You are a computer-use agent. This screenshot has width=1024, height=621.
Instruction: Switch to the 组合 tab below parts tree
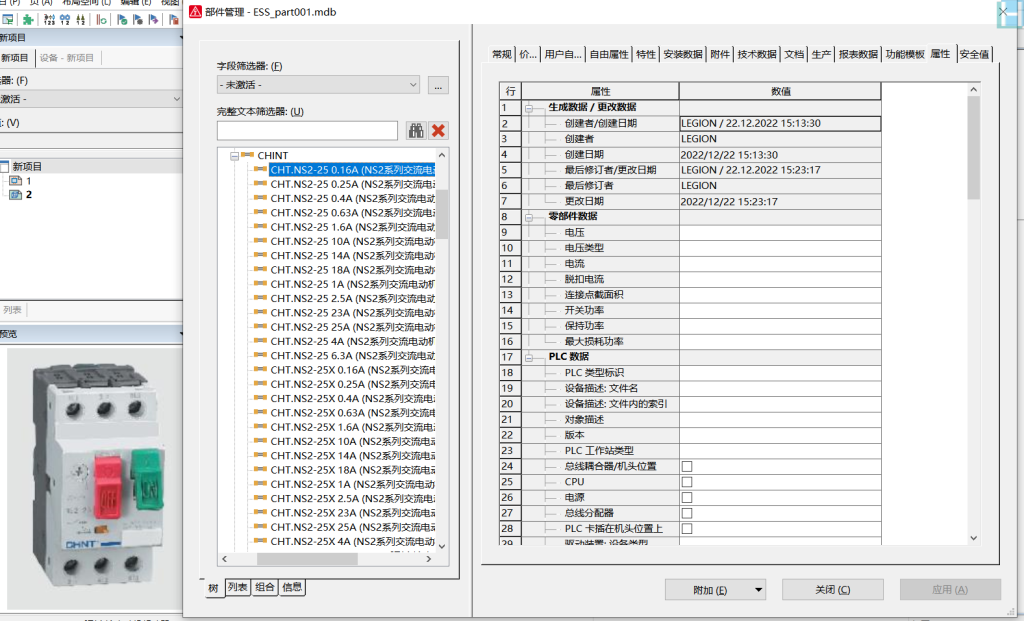(x=264, y=587)
